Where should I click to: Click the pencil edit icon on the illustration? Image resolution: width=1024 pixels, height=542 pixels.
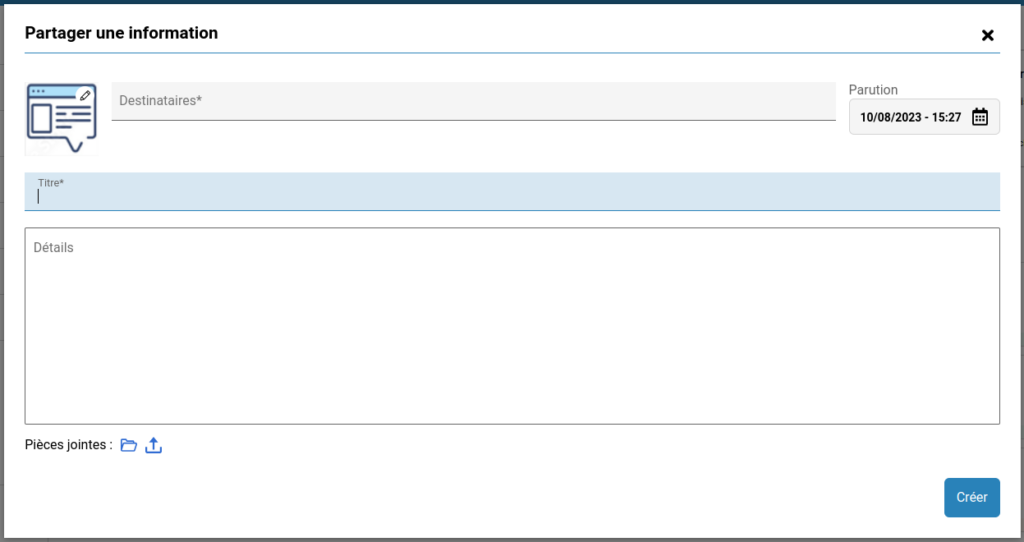tap(86, 95)
